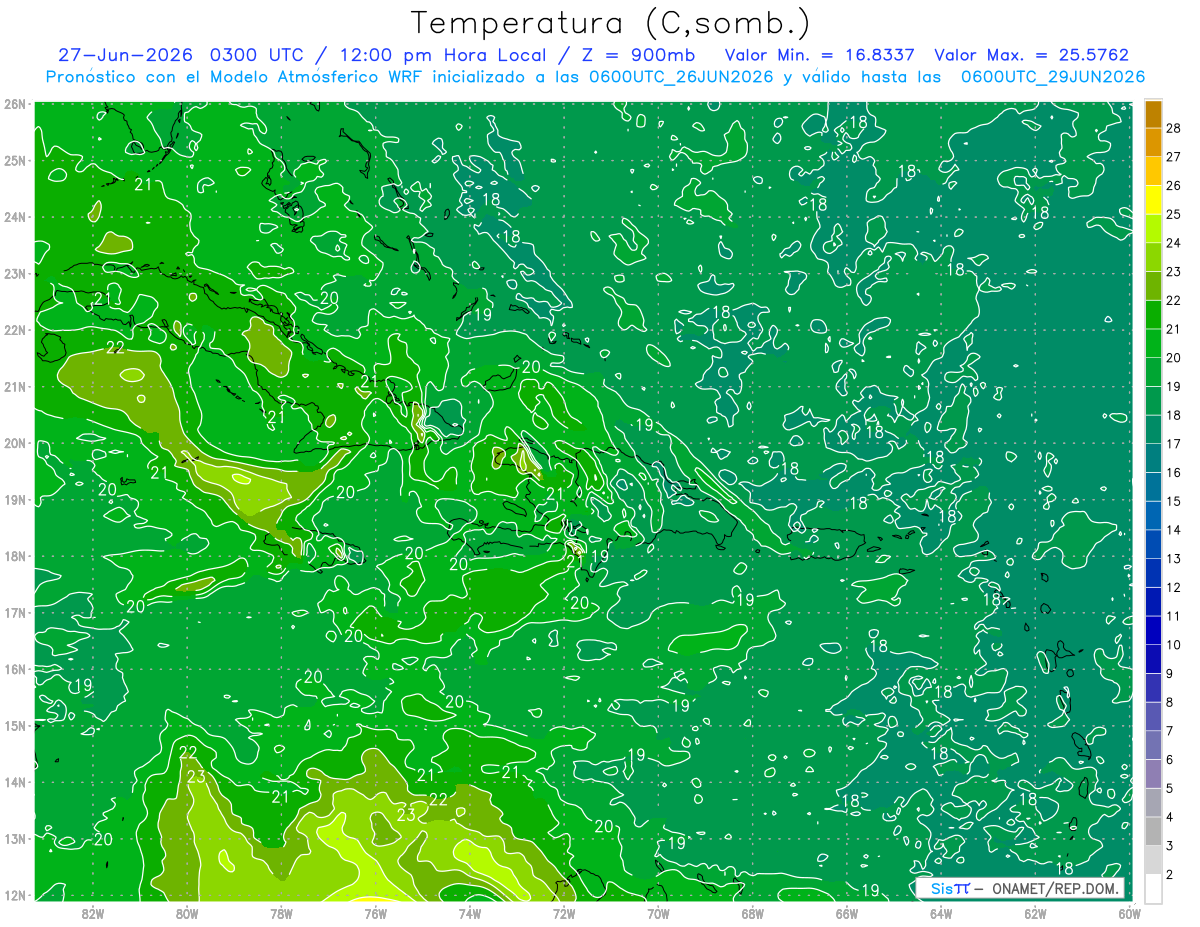The image size is (1200, 927).
Task: Click the "16" label on the color scale
Action: (x=1174, y=472)
